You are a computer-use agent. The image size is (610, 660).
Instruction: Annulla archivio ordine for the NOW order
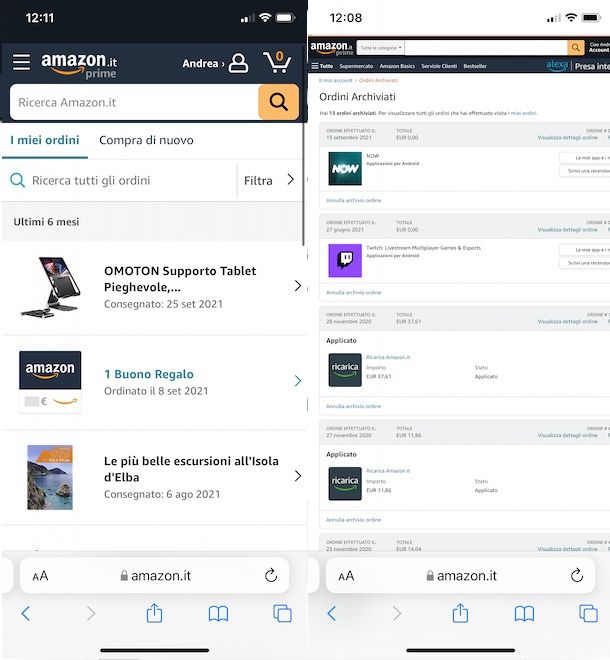point(354,200)
